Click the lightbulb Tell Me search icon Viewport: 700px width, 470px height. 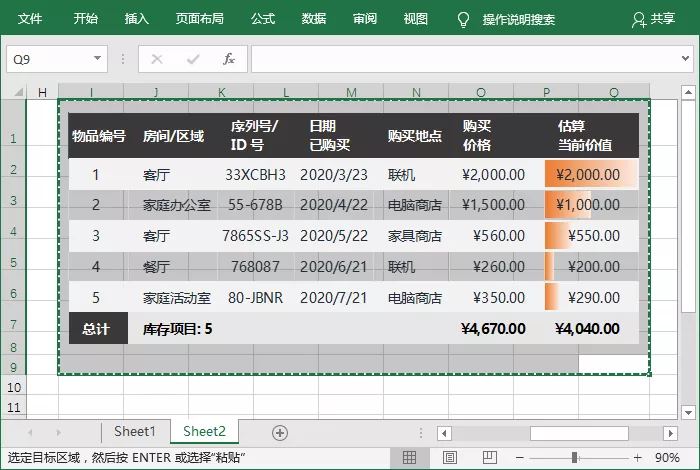[463, 19]
